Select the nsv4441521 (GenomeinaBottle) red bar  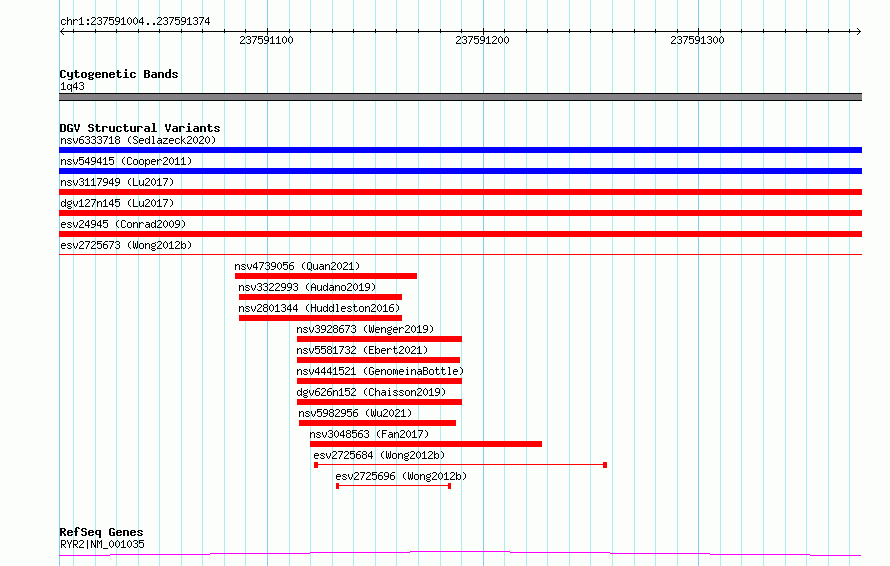click(x=379, y=381)
